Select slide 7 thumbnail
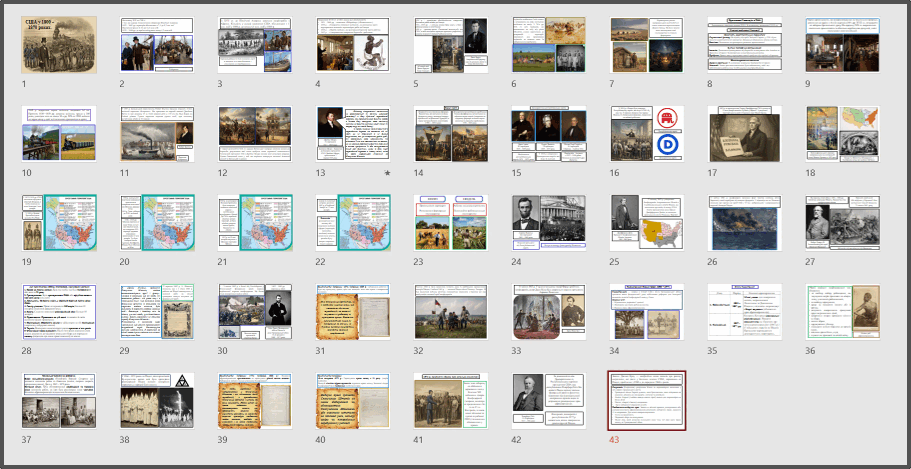Image resolution: width=911 pixels, height=469 pixels. [x=647, y=45]
